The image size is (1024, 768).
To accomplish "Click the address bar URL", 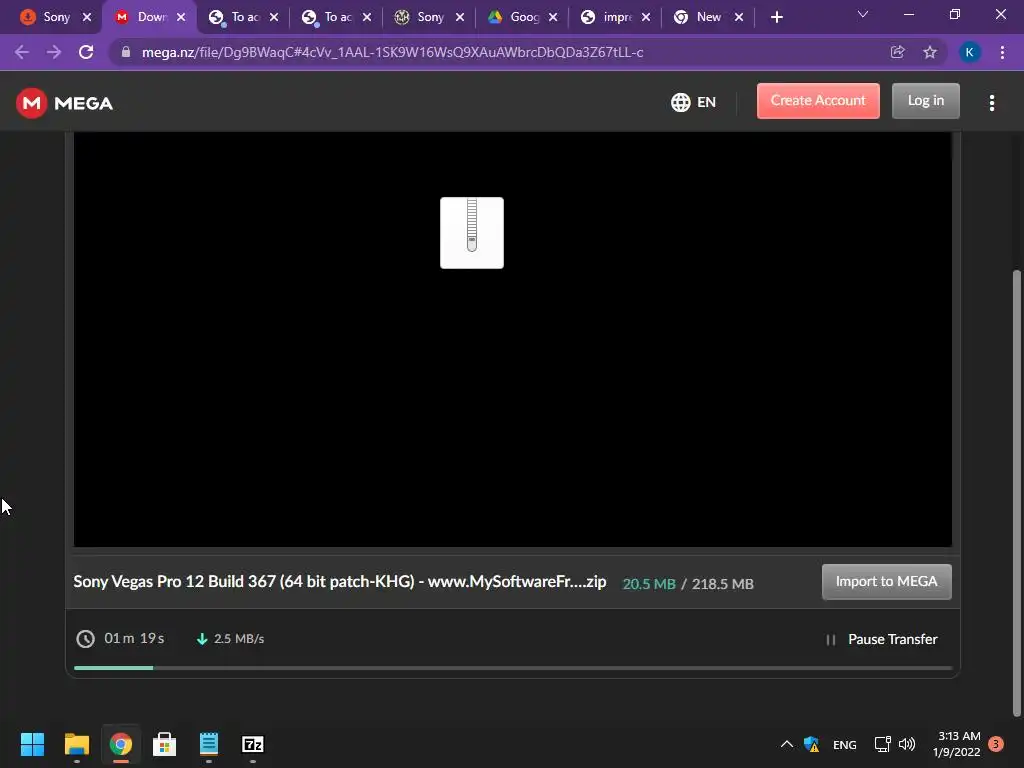I will click(392, 52).
